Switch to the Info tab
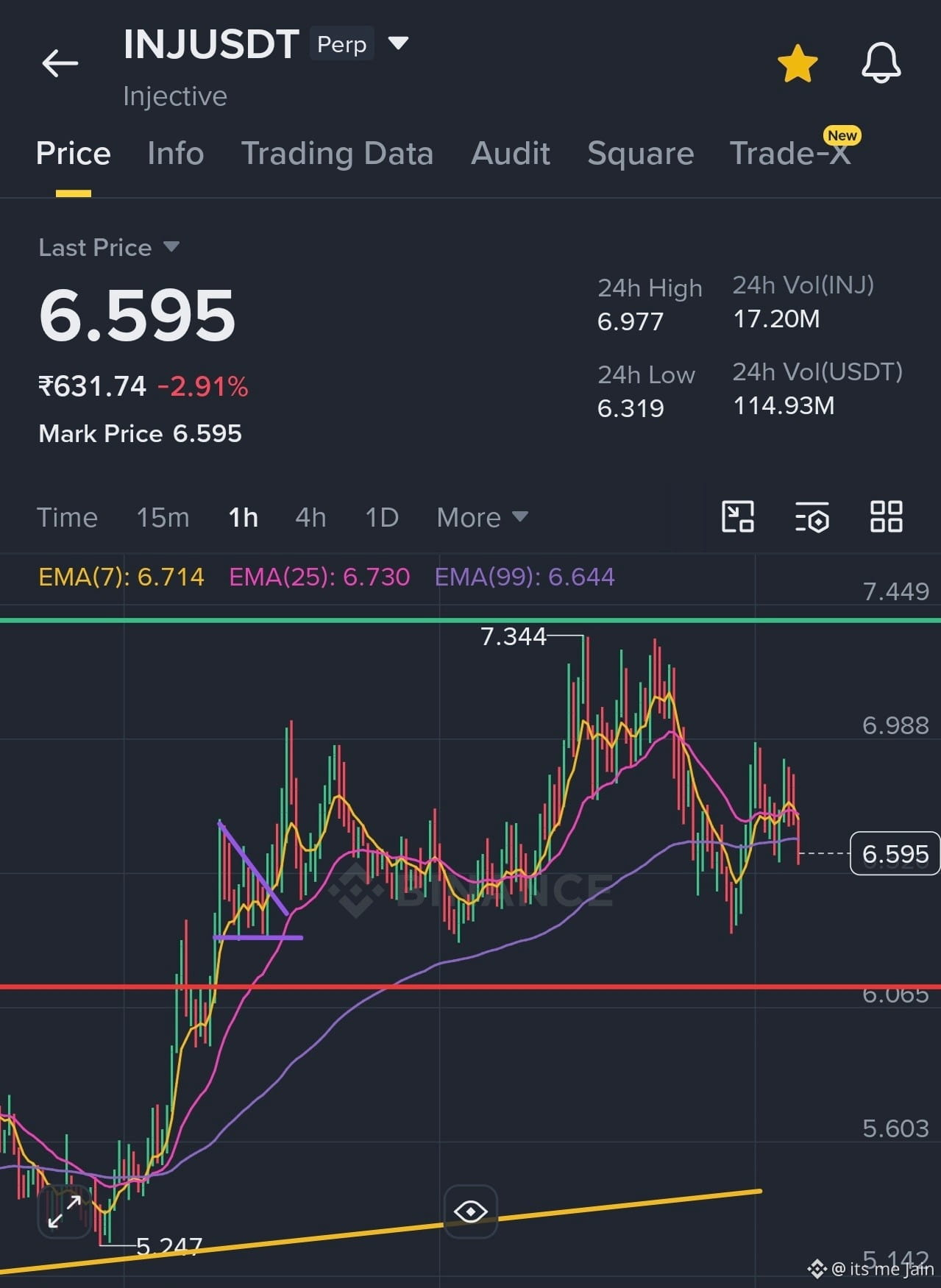The height and width of the screenshot is (1288, 941). click(175, 154)
